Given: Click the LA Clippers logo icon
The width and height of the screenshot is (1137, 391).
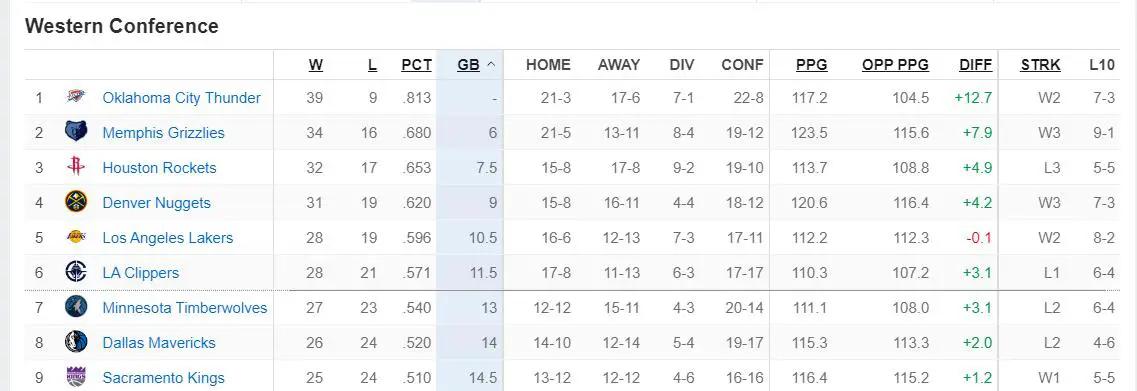Looking at the screenshot, I should point(76,272).
